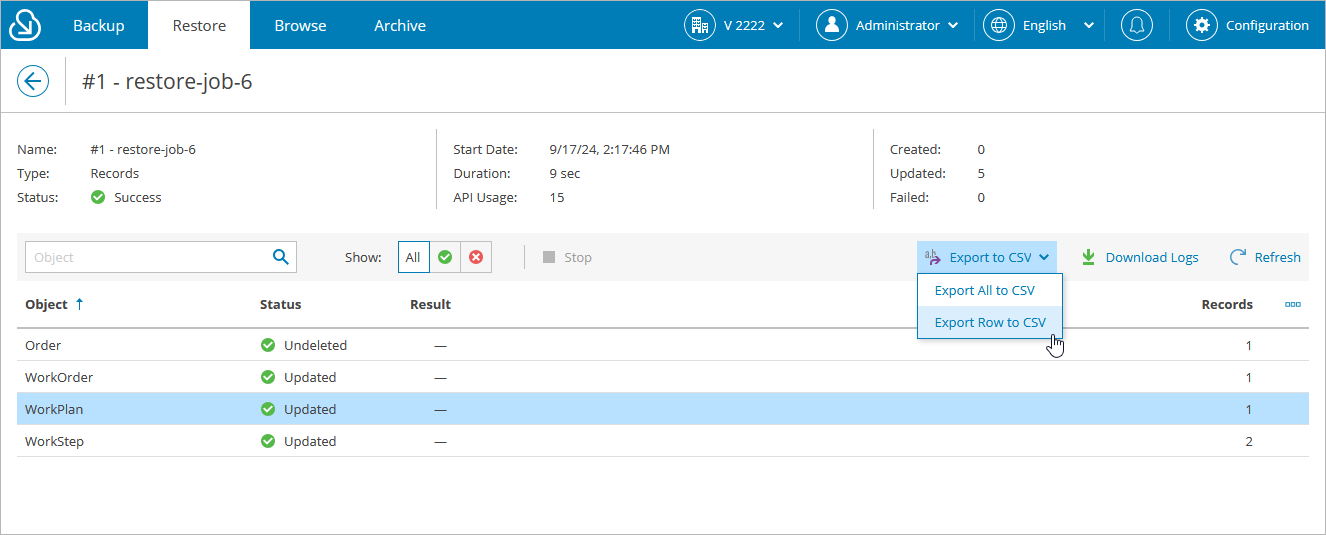Click the Success status check icon
The height and width of the screenshot is (535, 1326).
click(98, 197)
